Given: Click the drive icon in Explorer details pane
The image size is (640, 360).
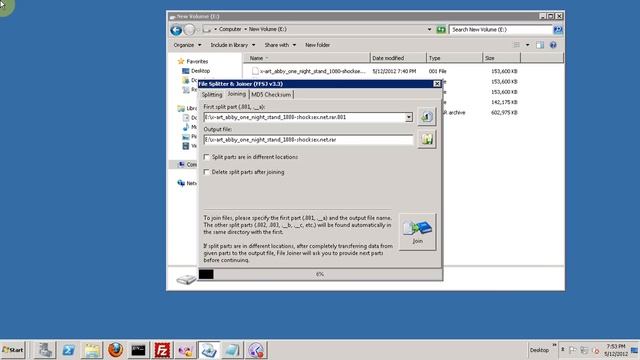Looking at the screenshot, I should point(186,279).
